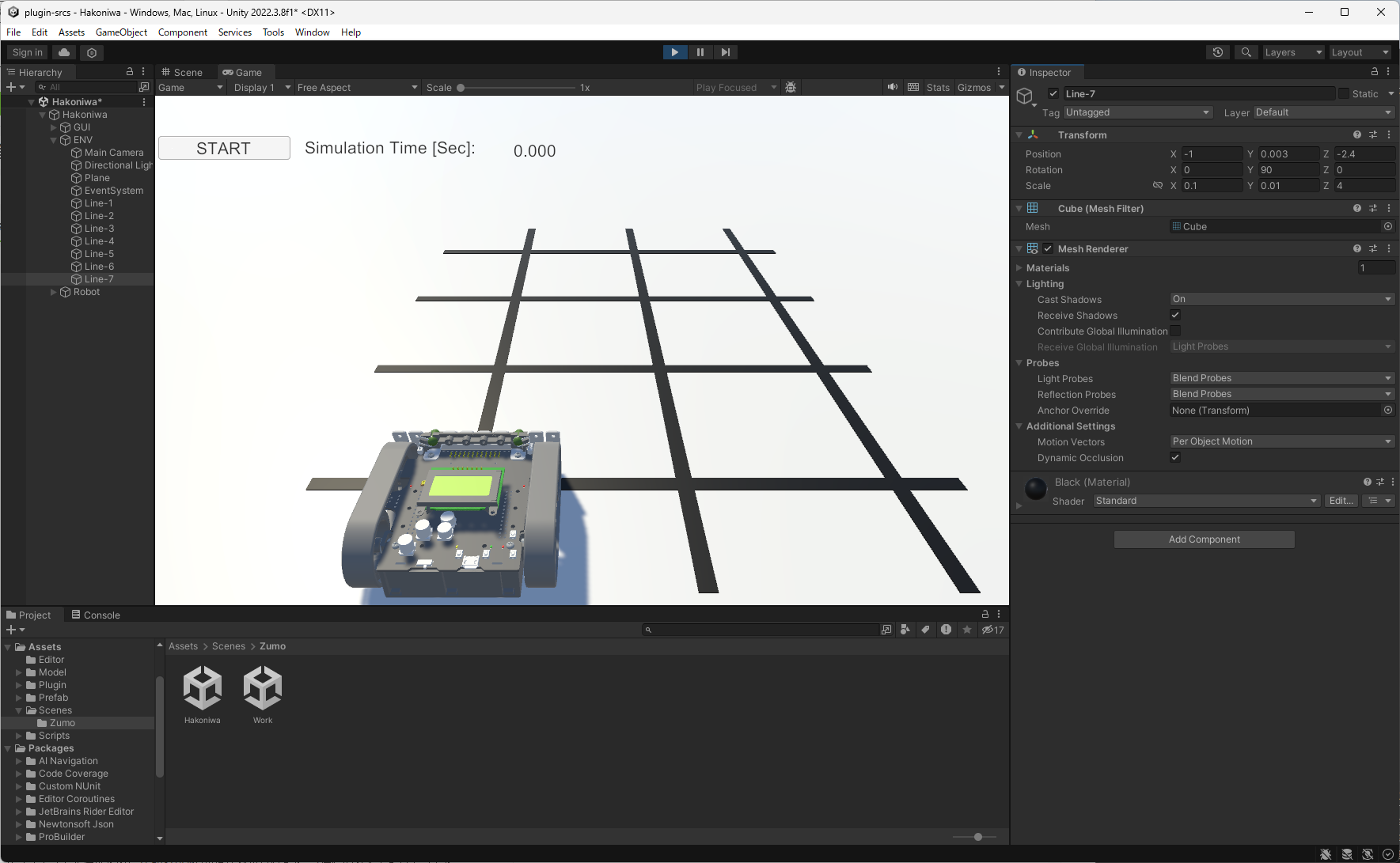Click the Sign in button

pyautogui.click(x=28, y=52)
